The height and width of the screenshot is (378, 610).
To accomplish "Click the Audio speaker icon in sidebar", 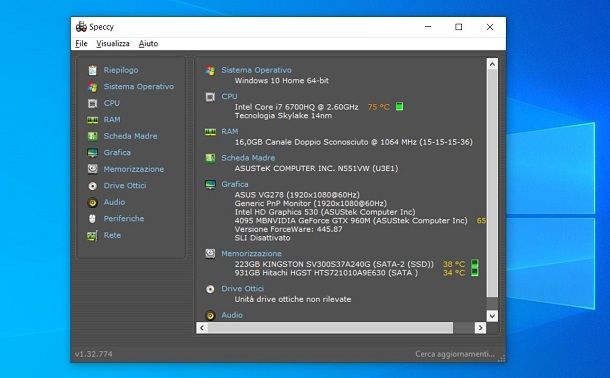I will pos(93,202).
